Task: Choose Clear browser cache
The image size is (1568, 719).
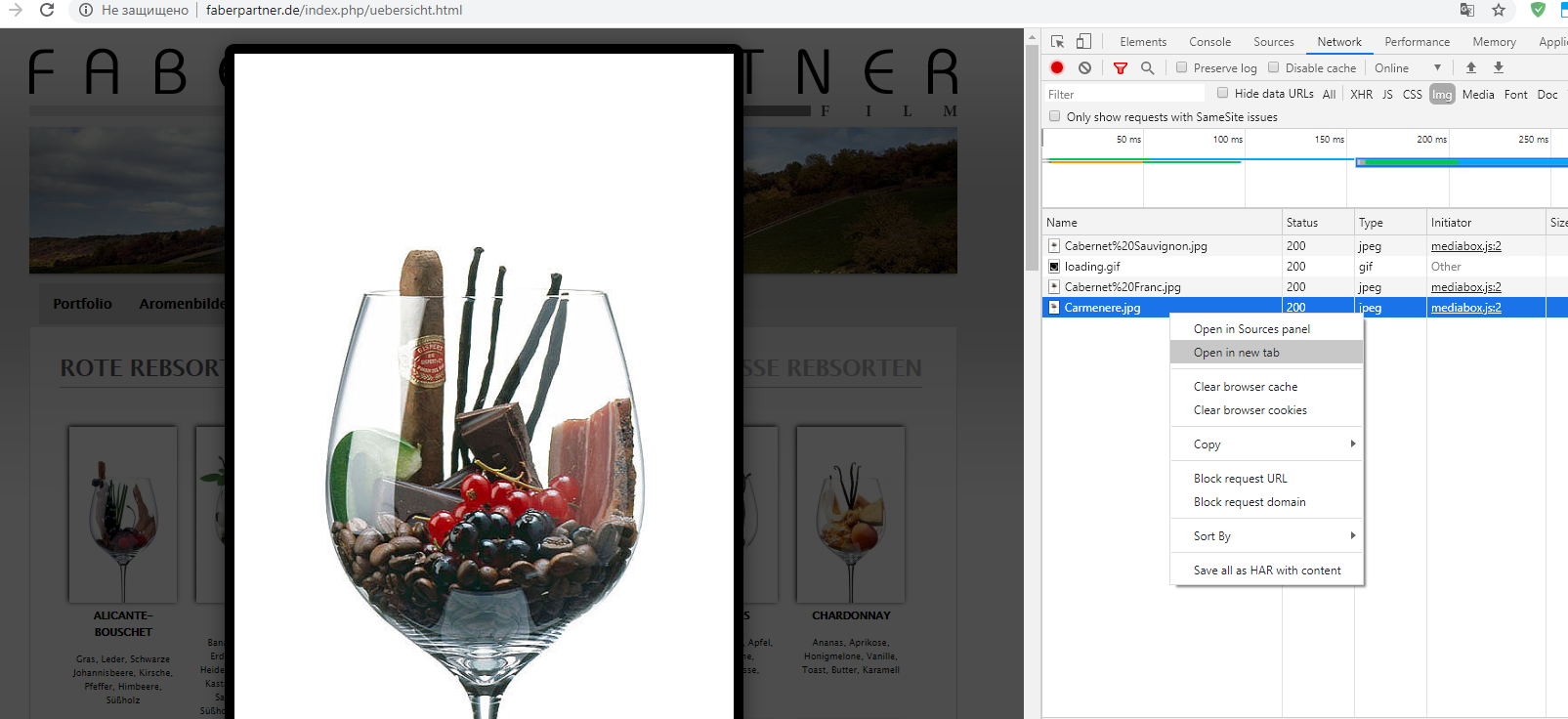Action: point(1266,387)
